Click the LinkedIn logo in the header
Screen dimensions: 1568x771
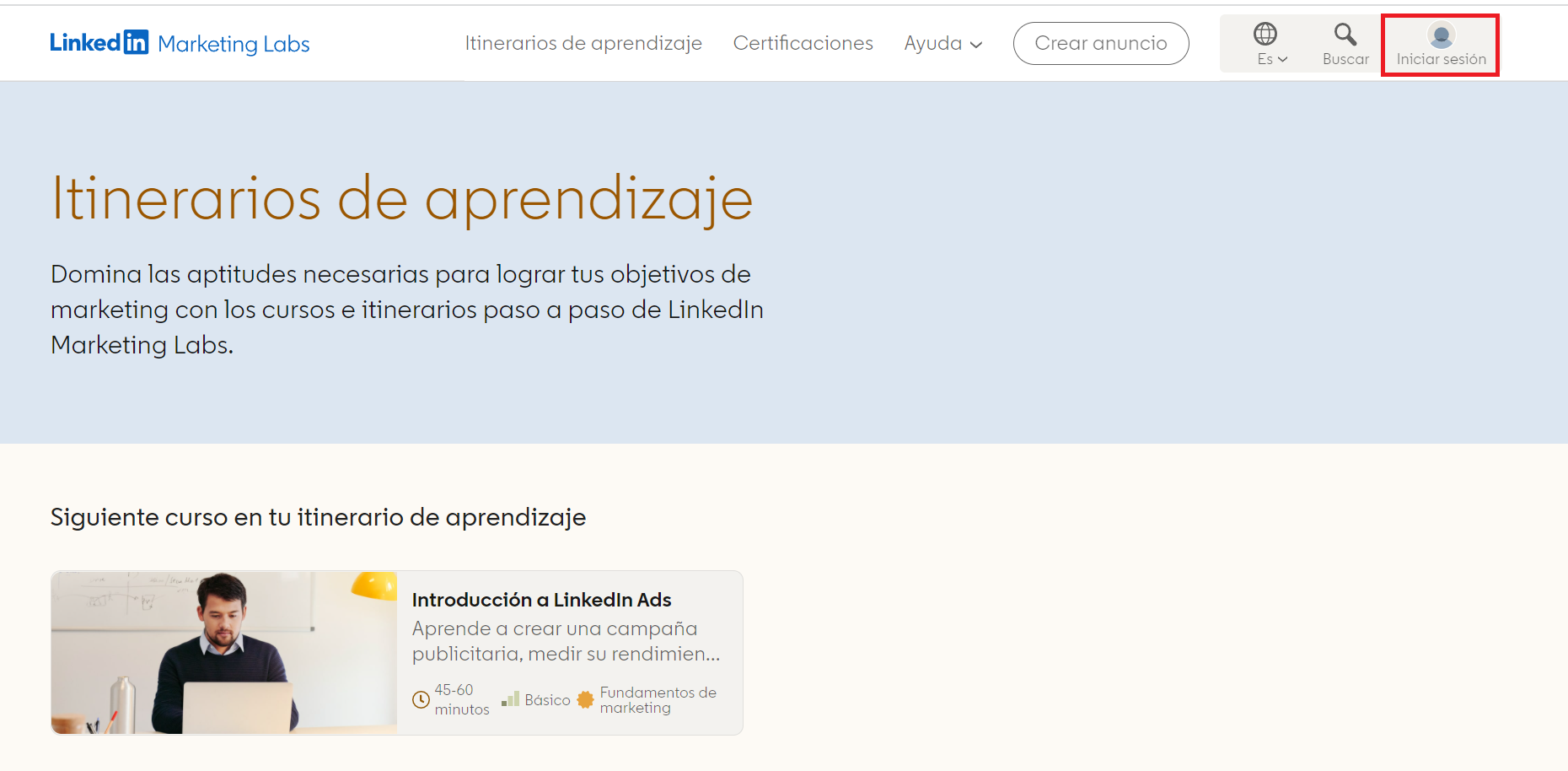tap(99, 42)
